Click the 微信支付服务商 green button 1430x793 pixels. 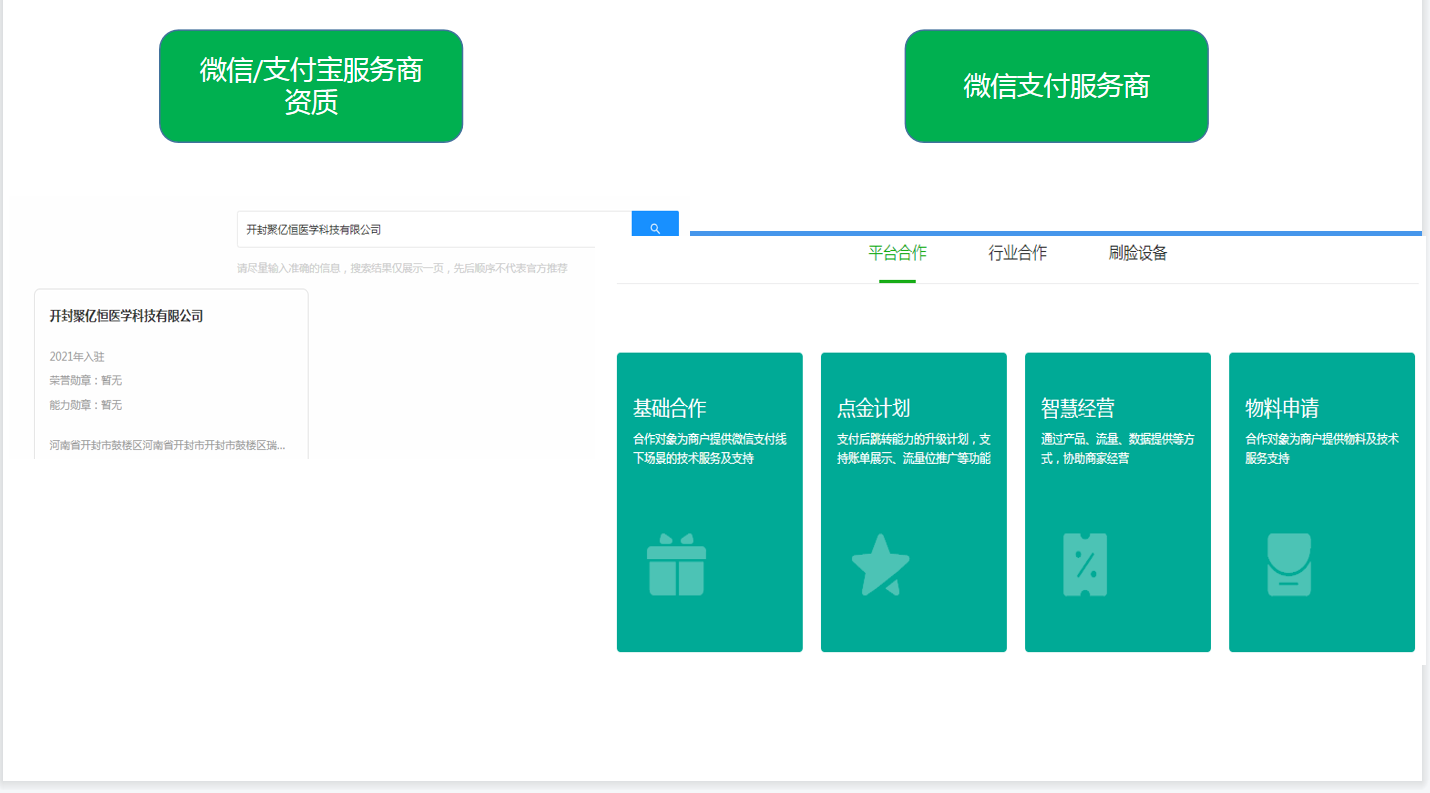pyautogui.click(x=1056, y=85)
